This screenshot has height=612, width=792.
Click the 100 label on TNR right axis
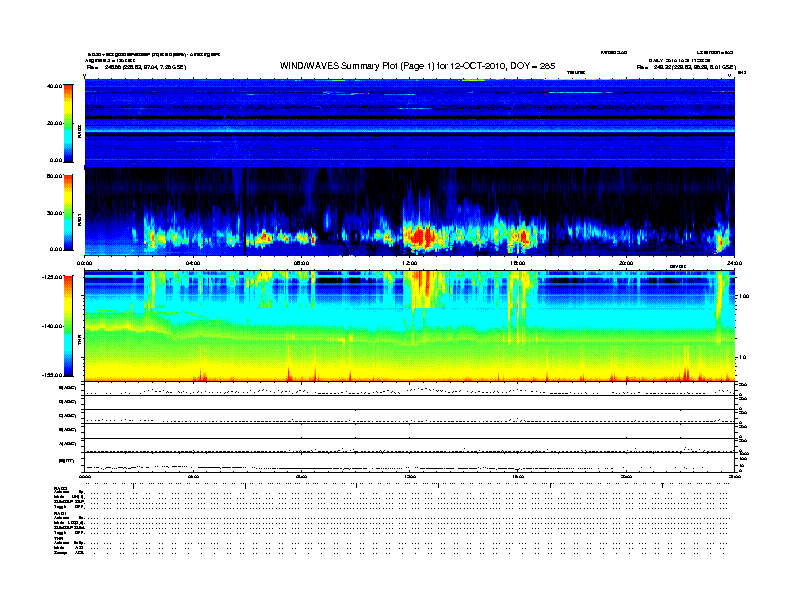(x=744, y=296)
